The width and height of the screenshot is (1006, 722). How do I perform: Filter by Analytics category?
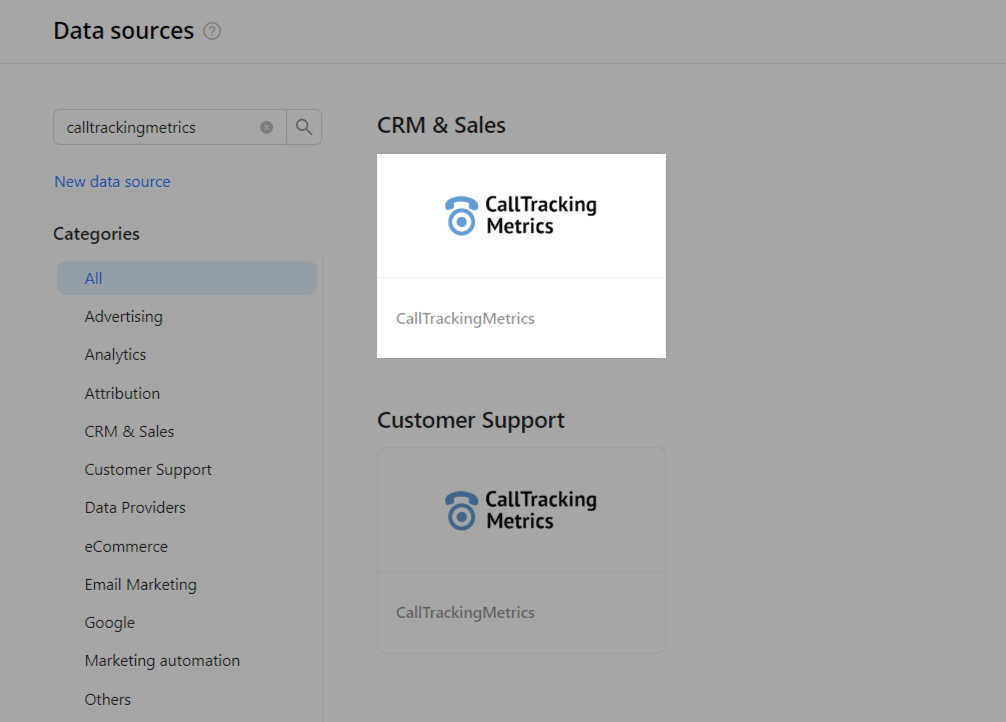pos(115,354)
